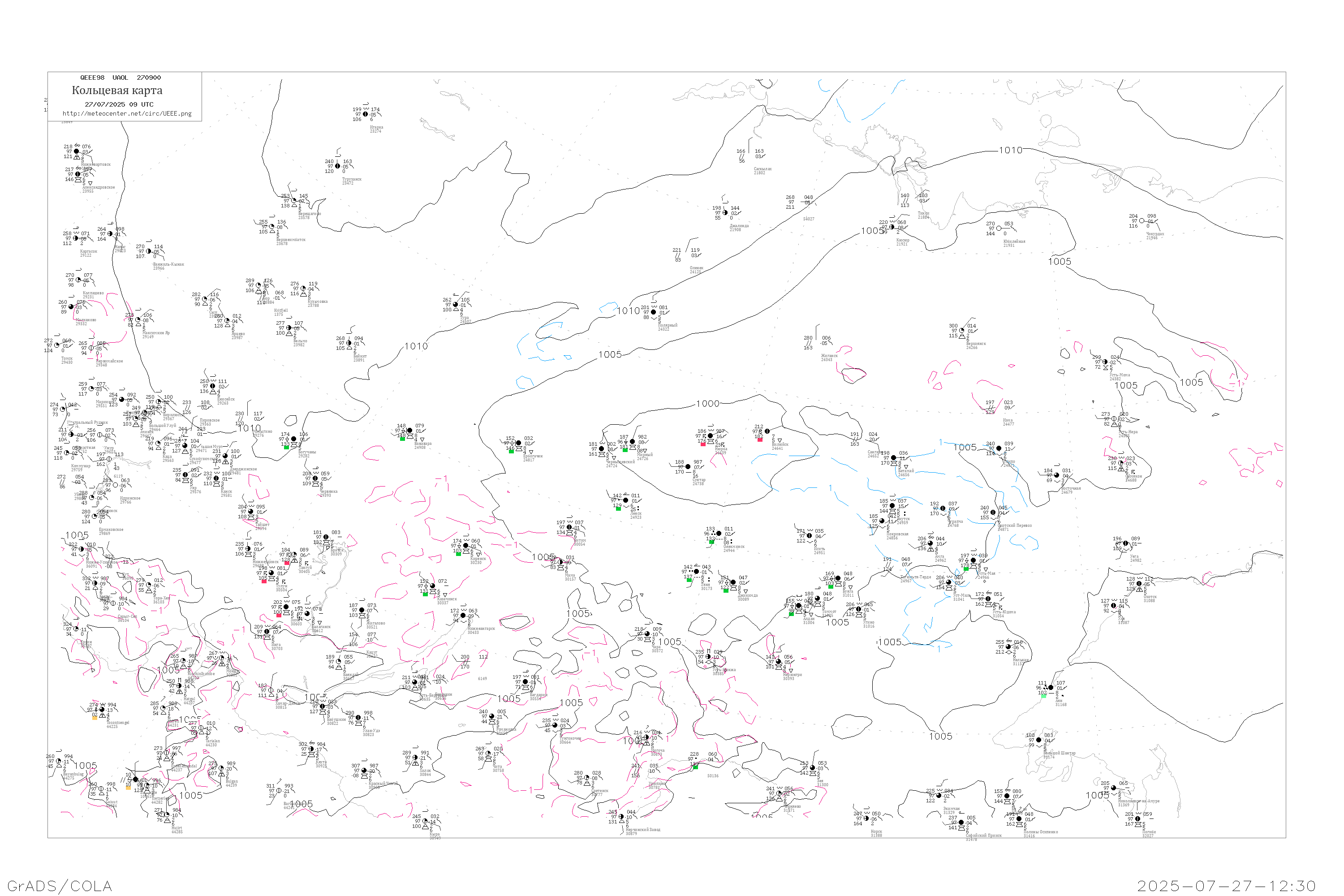1344x896 pixels.
Task: Click the 1000 isobar pressure label
Action: (707, 404)
